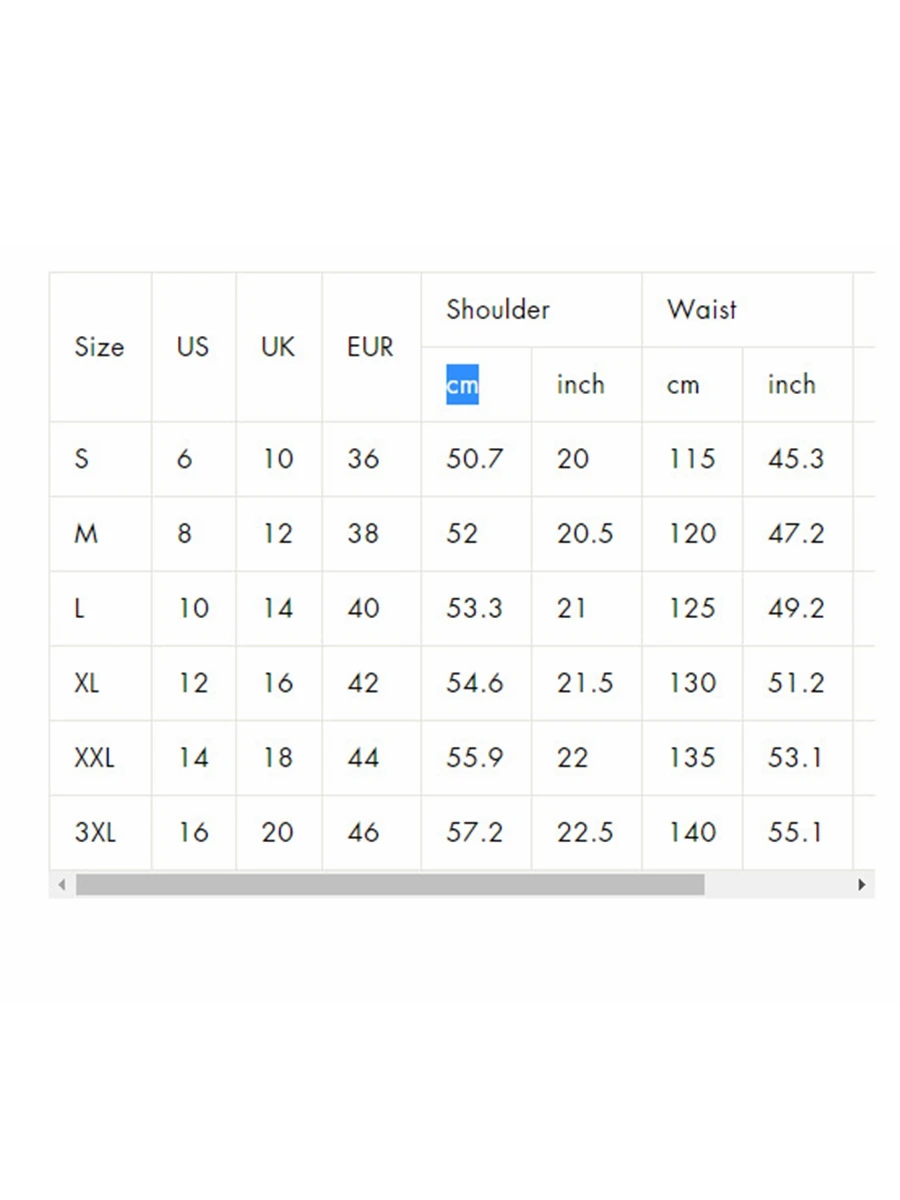Select the size S row label
This screenshot has width=900, height=1200.
pos(82,459)
